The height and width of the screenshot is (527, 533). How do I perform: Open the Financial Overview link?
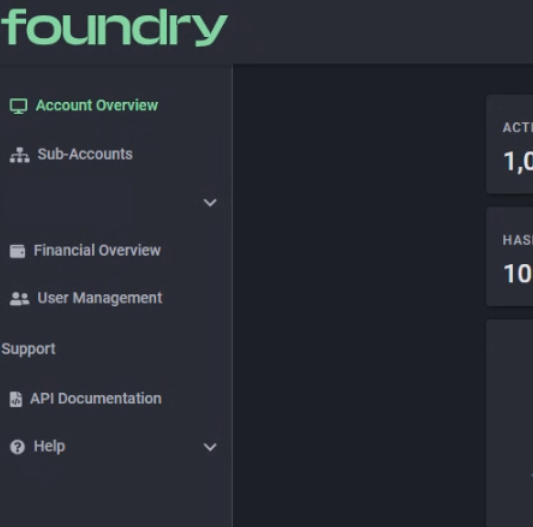coord(97,251)
